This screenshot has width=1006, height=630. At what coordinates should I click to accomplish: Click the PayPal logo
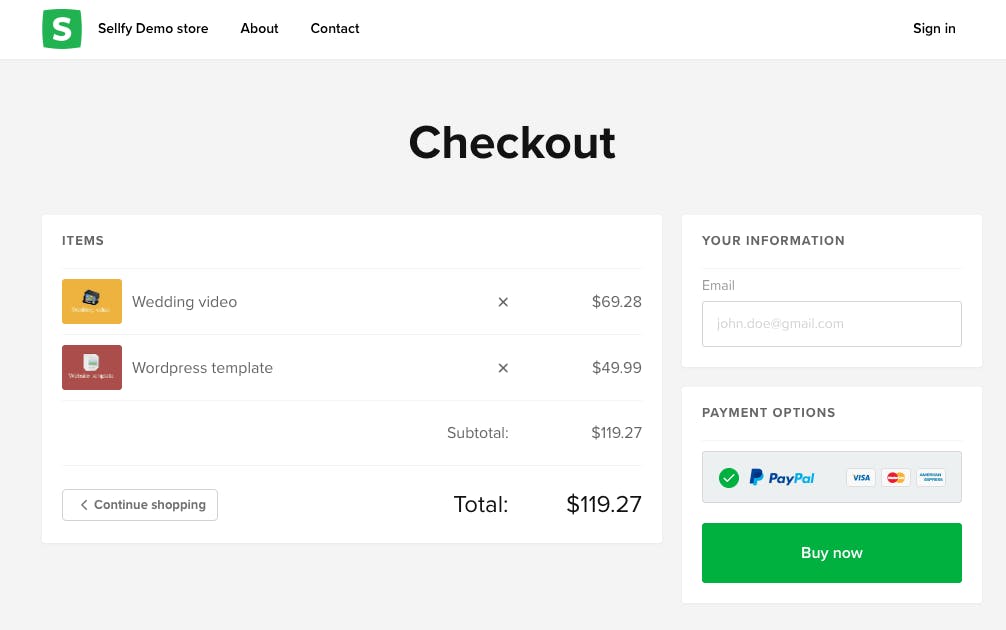(x=782, y=477)
